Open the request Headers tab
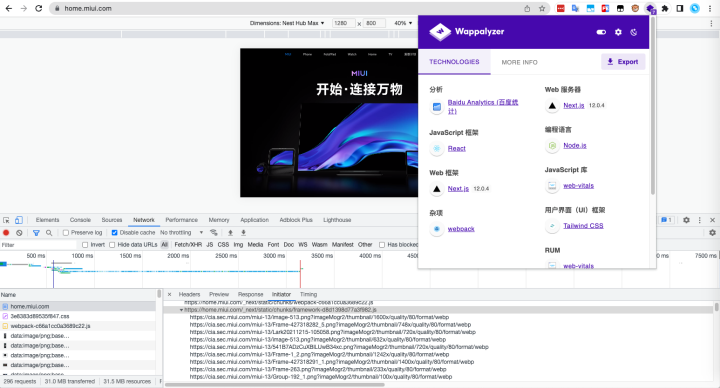 [x=189, y=294]
